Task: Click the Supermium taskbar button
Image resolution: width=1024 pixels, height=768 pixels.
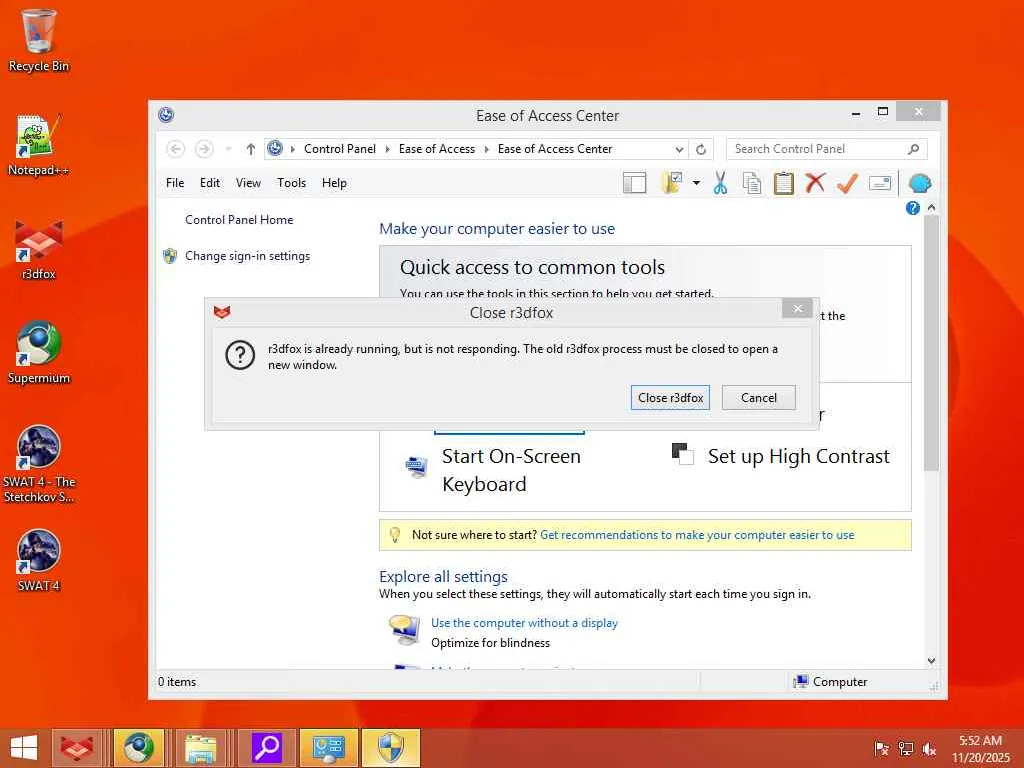Action: click(138, 748)
